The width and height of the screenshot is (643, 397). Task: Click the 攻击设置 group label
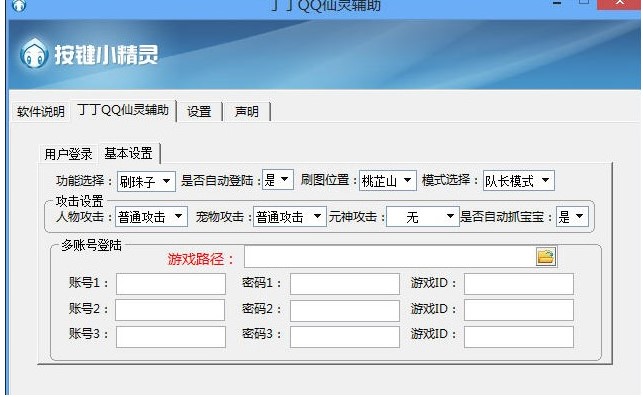(x=80, y=201)
